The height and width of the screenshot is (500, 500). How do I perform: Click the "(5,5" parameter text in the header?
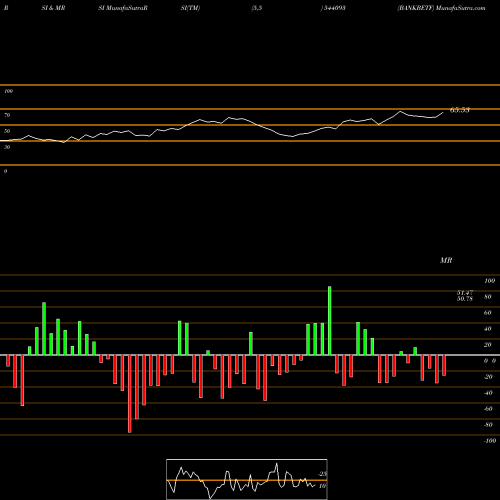click(x=257, y=8)
